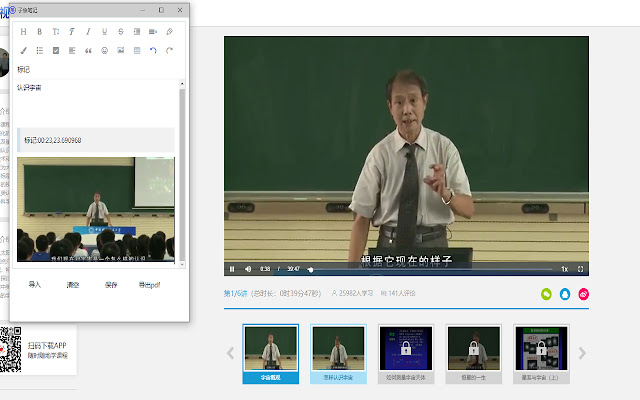Toggle strikethrough formatting
640x400 pixels.
coord(120,31)
